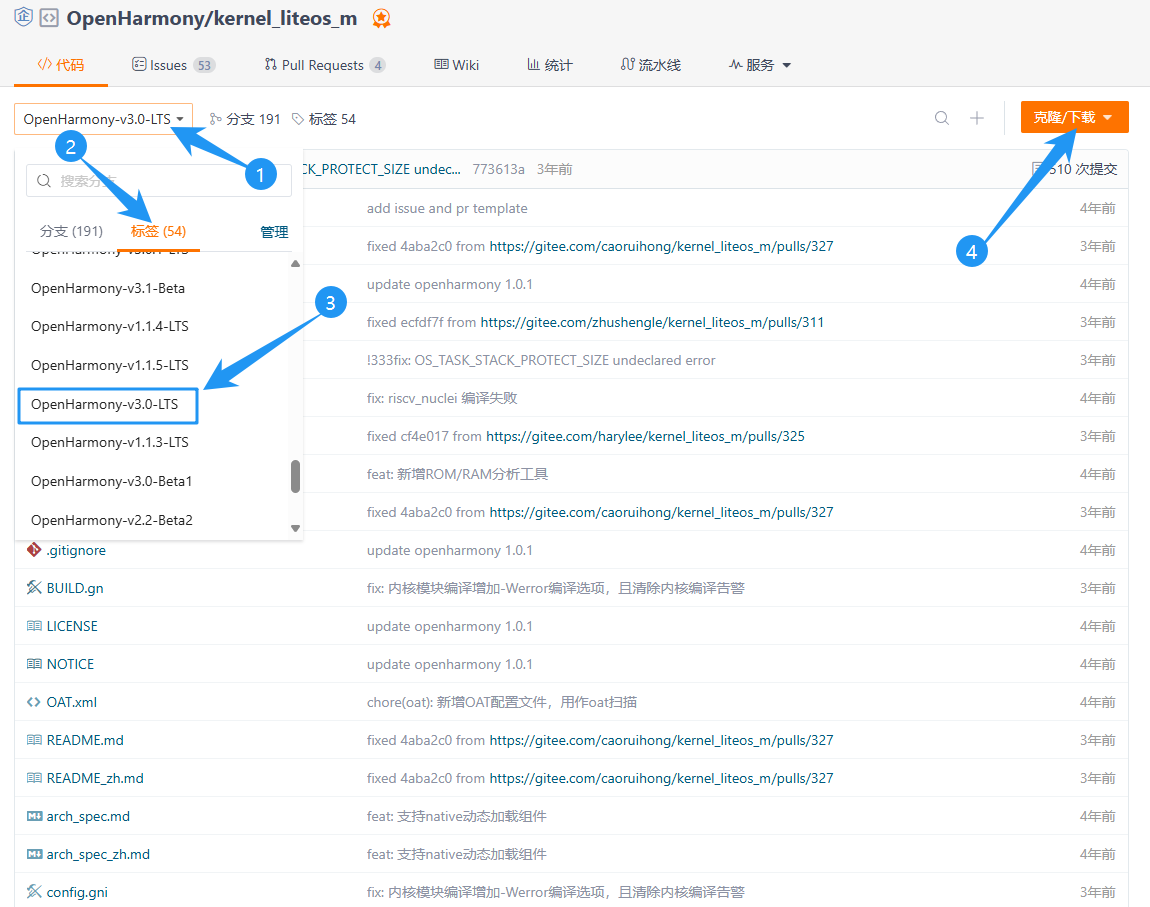This screenshot has height=907, width=1150.
Task: Open the LICENSE file
Action: (x=72, y=626)
